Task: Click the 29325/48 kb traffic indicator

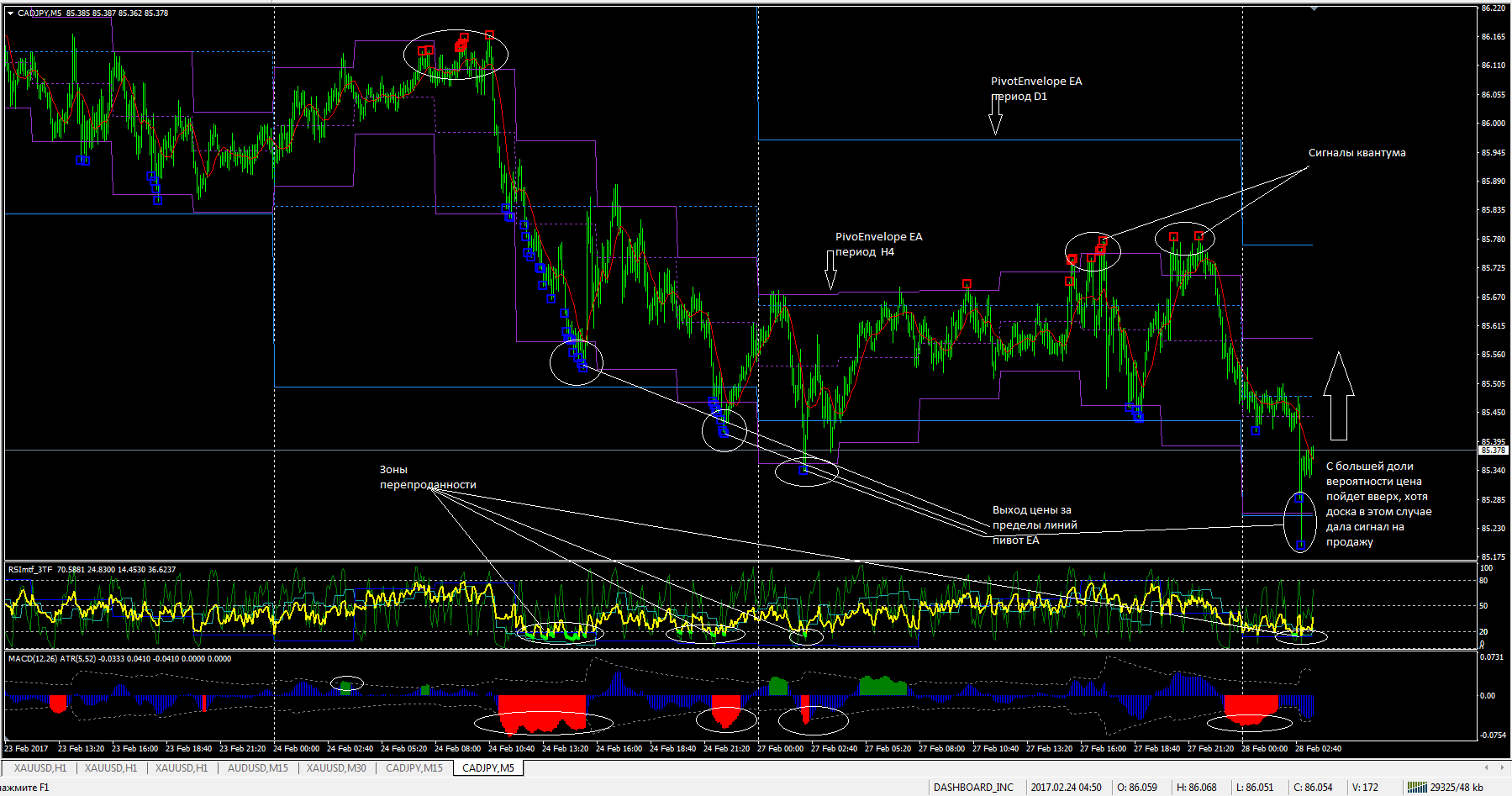Action: coord(1458,787)
